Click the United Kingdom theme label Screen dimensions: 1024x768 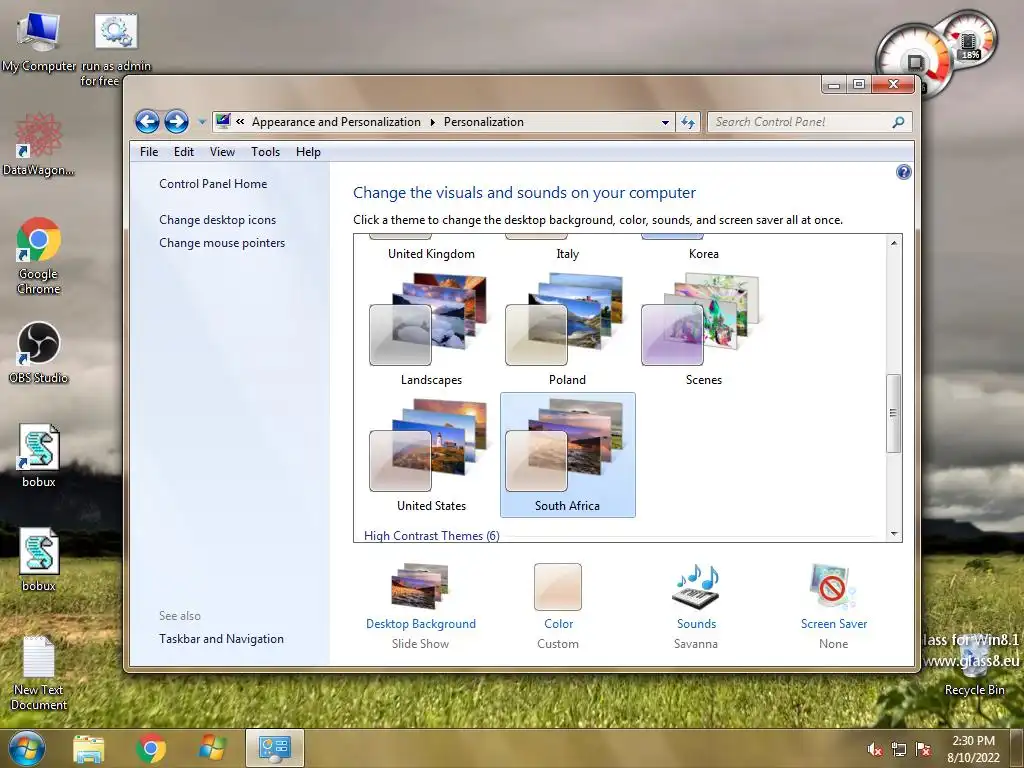click(x=431, y=254)
